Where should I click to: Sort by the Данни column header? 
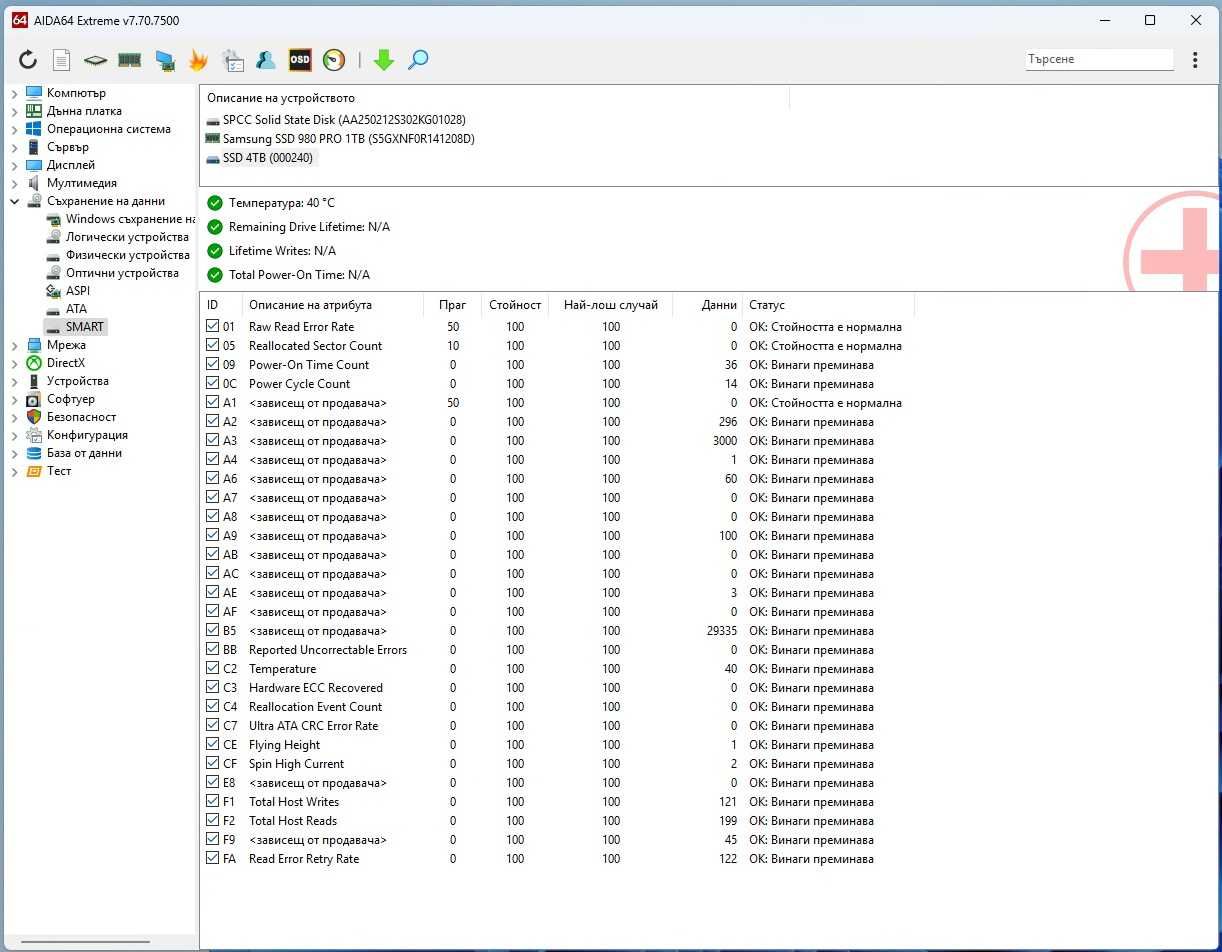point(708,305)
